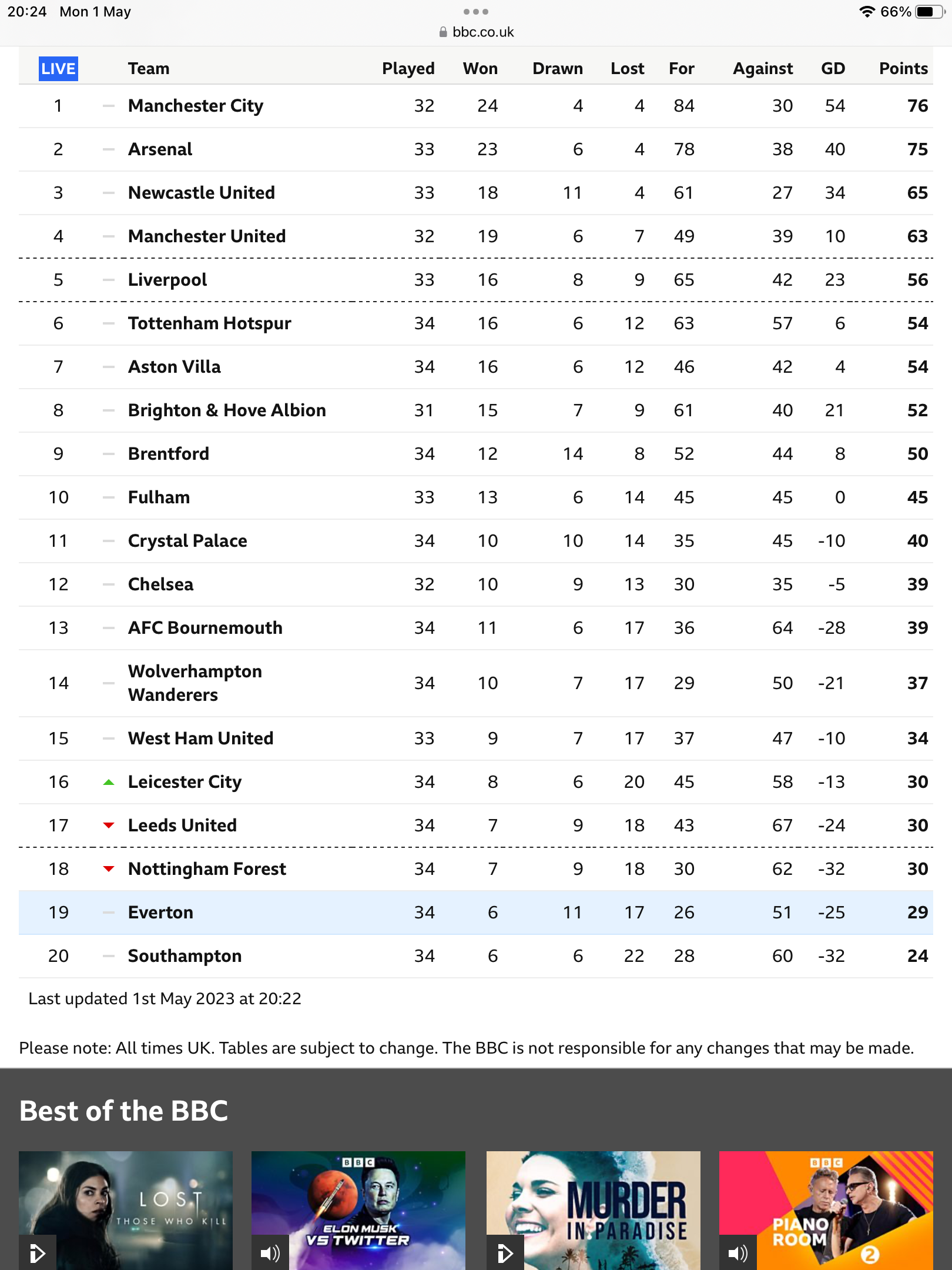Tap the red down arrow beside Nottingham Forest
952x1270 pixels.
(x=109, y=869)
